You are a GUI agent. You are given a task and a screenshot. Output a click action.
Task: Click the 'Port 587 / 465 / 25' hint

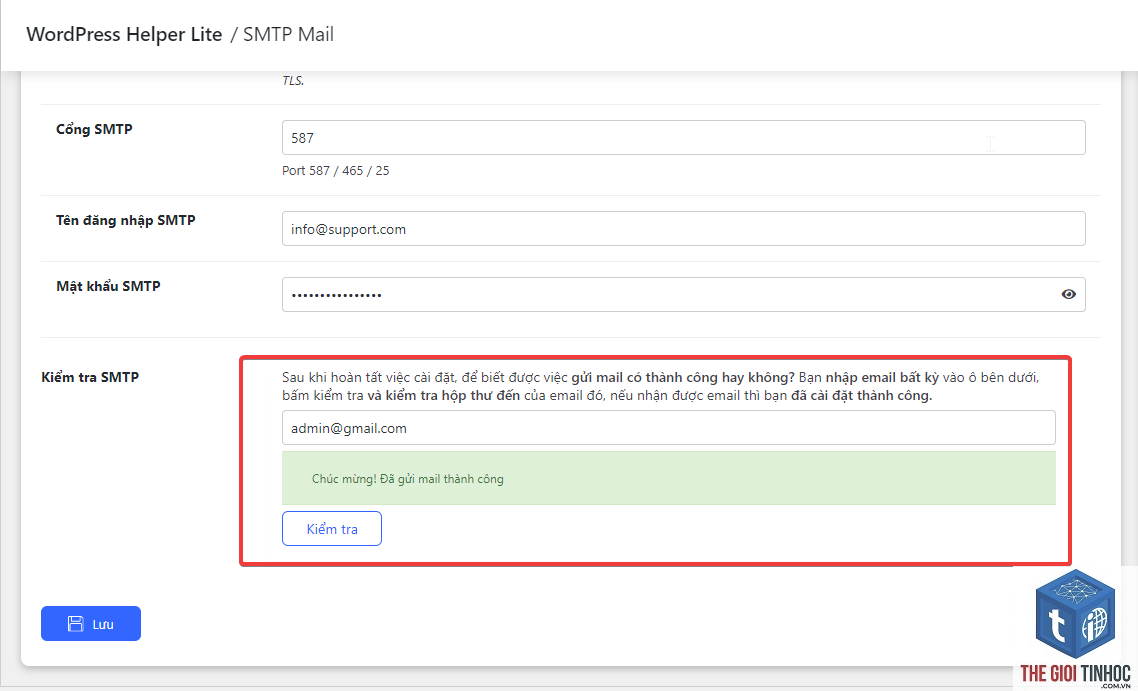click(x=335, y=171)
